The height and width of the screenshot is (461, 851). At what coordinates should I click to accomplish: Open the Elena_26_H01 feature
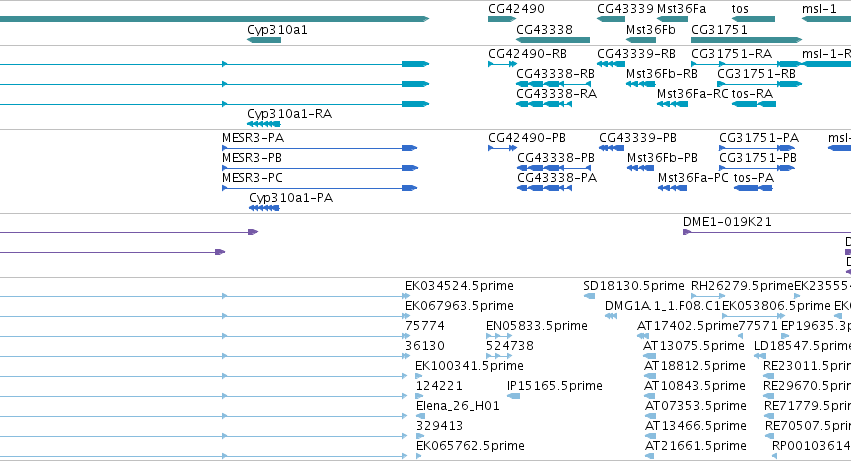(458, 406)
